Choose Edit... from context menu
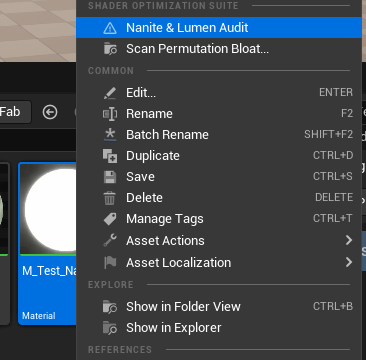The width and height of the screenshot is (366, 360). (219, 92)
